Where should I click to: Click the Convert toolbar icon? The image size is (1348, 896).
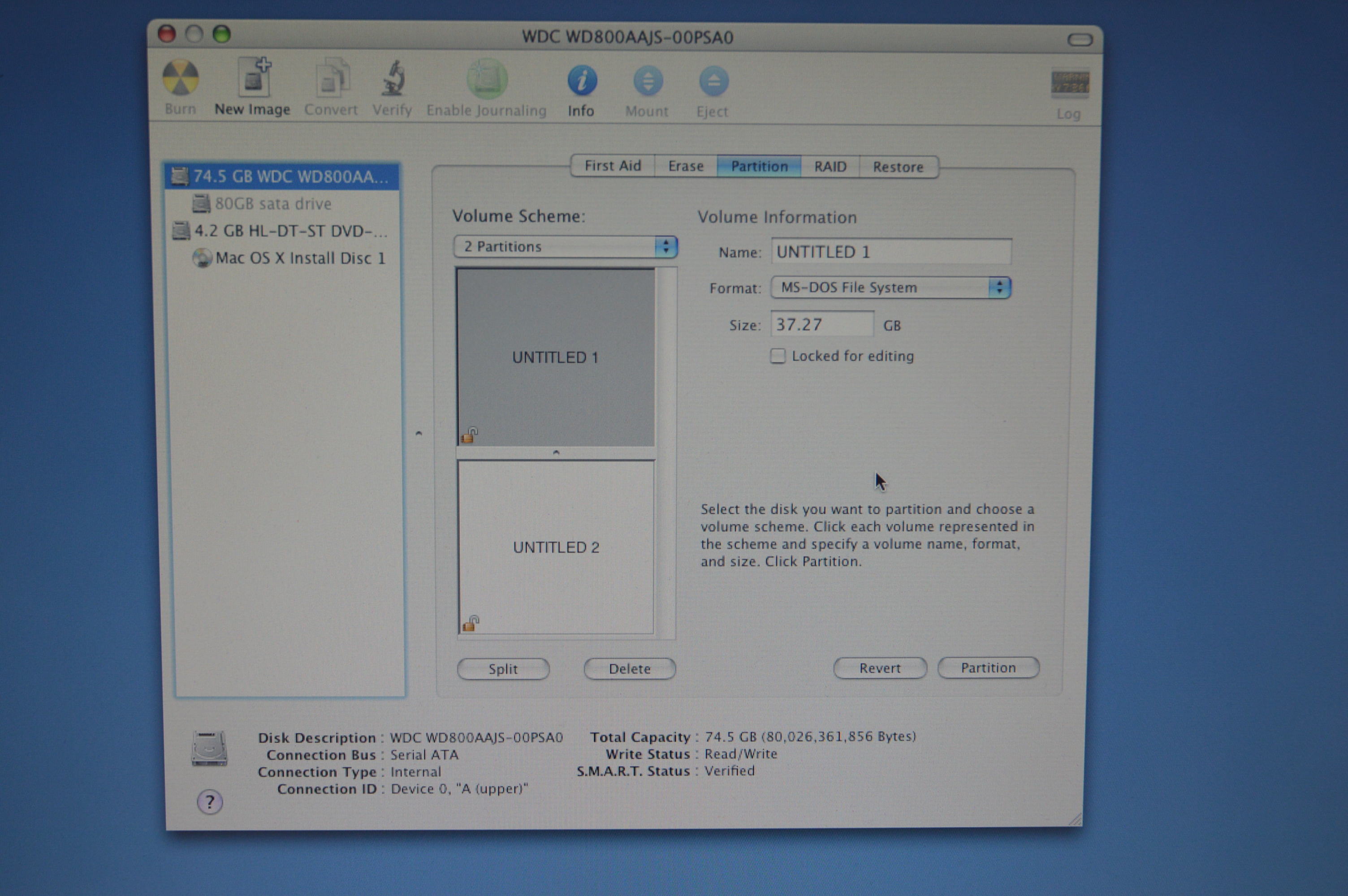pos(332,78)
